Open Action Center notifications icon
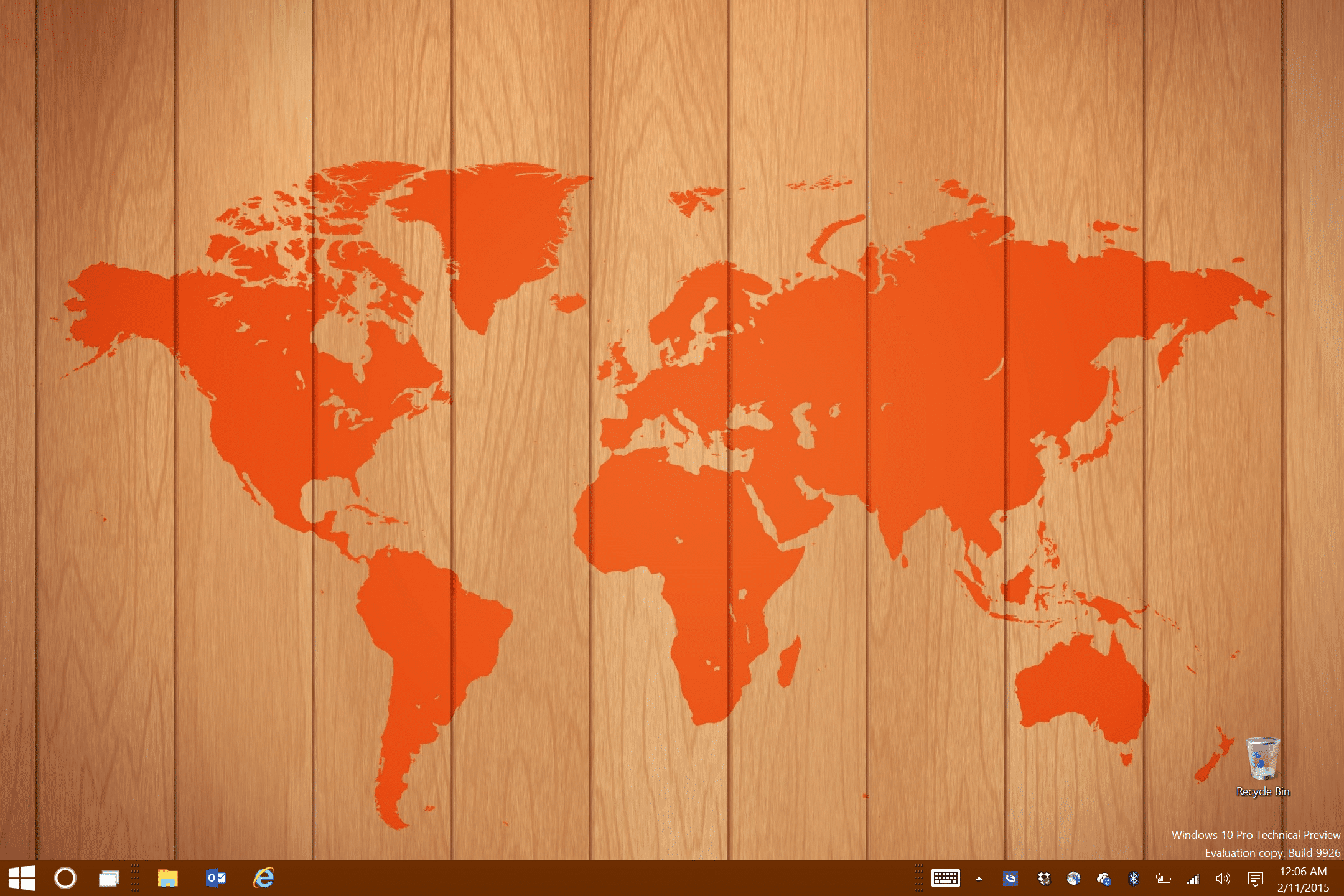 pyautogui.click(x=1255, y=879)
